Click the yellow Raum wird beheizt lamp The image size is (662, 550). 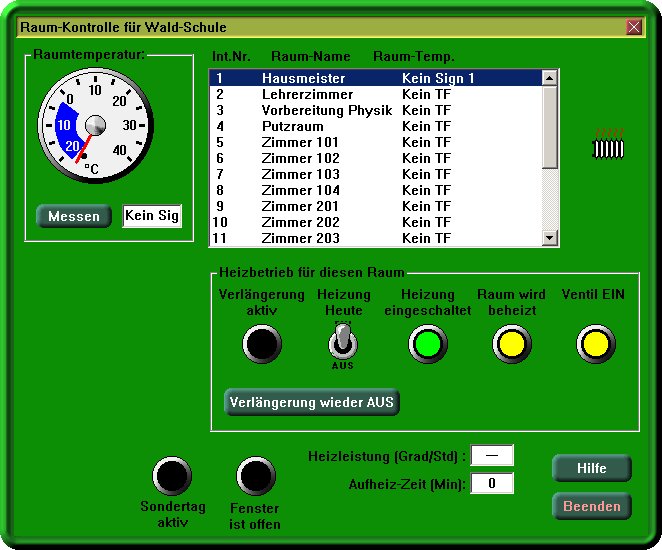511,344
